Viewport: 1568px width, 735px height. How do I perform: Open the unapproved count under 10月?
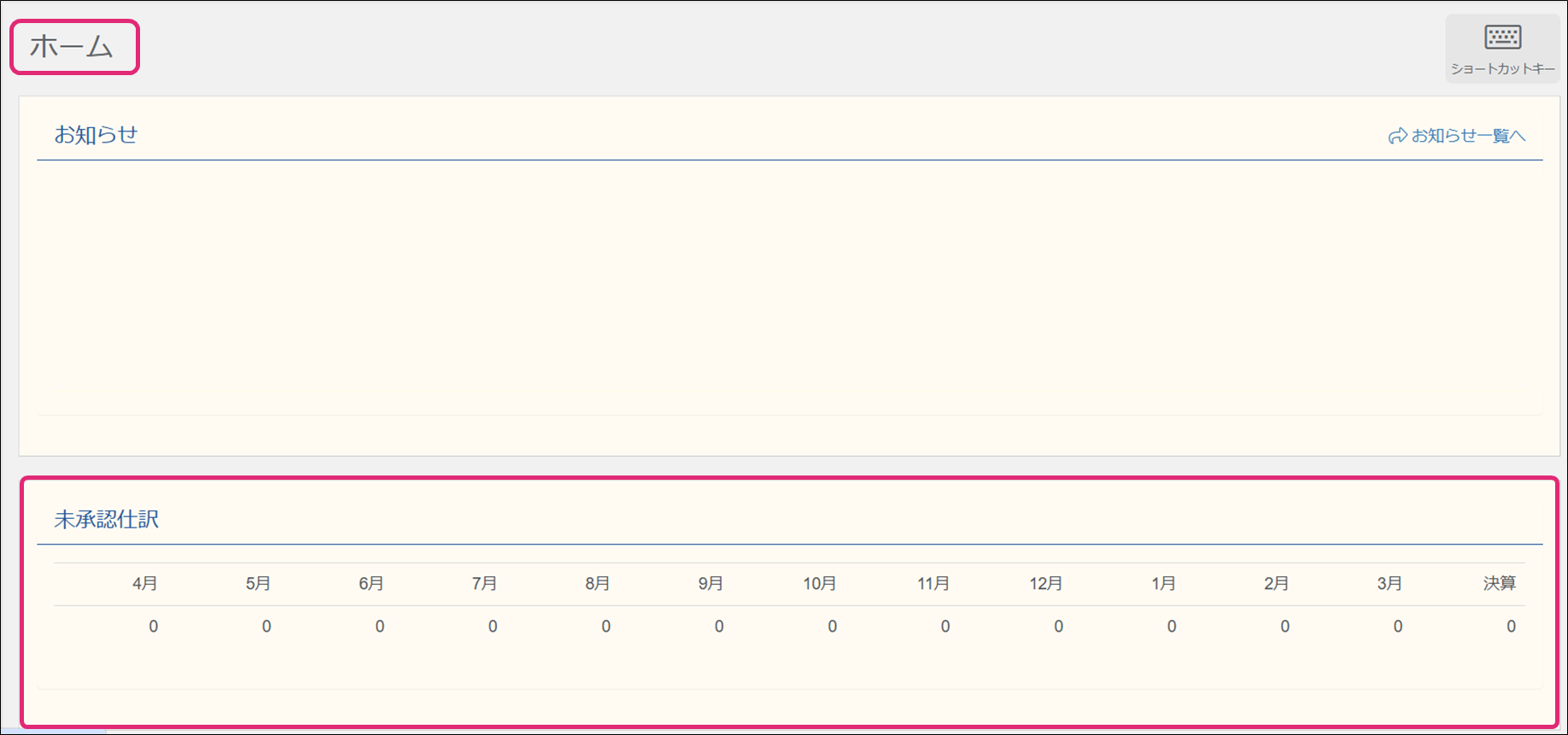point(833,627)
